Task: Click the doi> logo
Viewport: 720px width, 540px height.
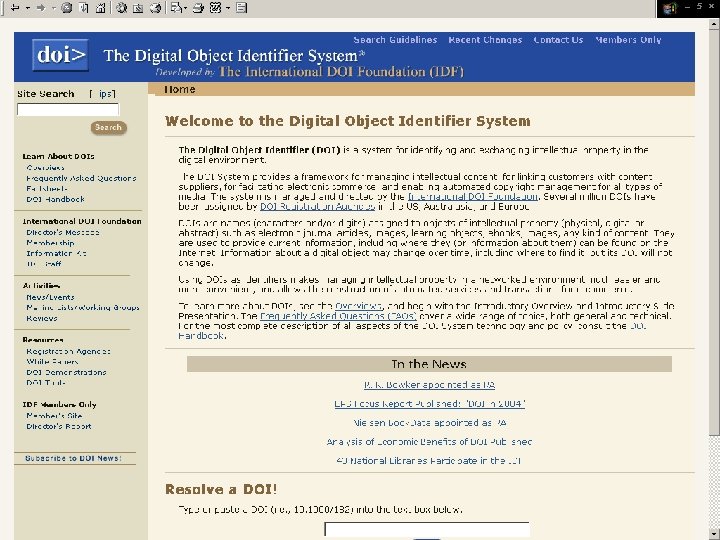Action: [x=60, y=55]
